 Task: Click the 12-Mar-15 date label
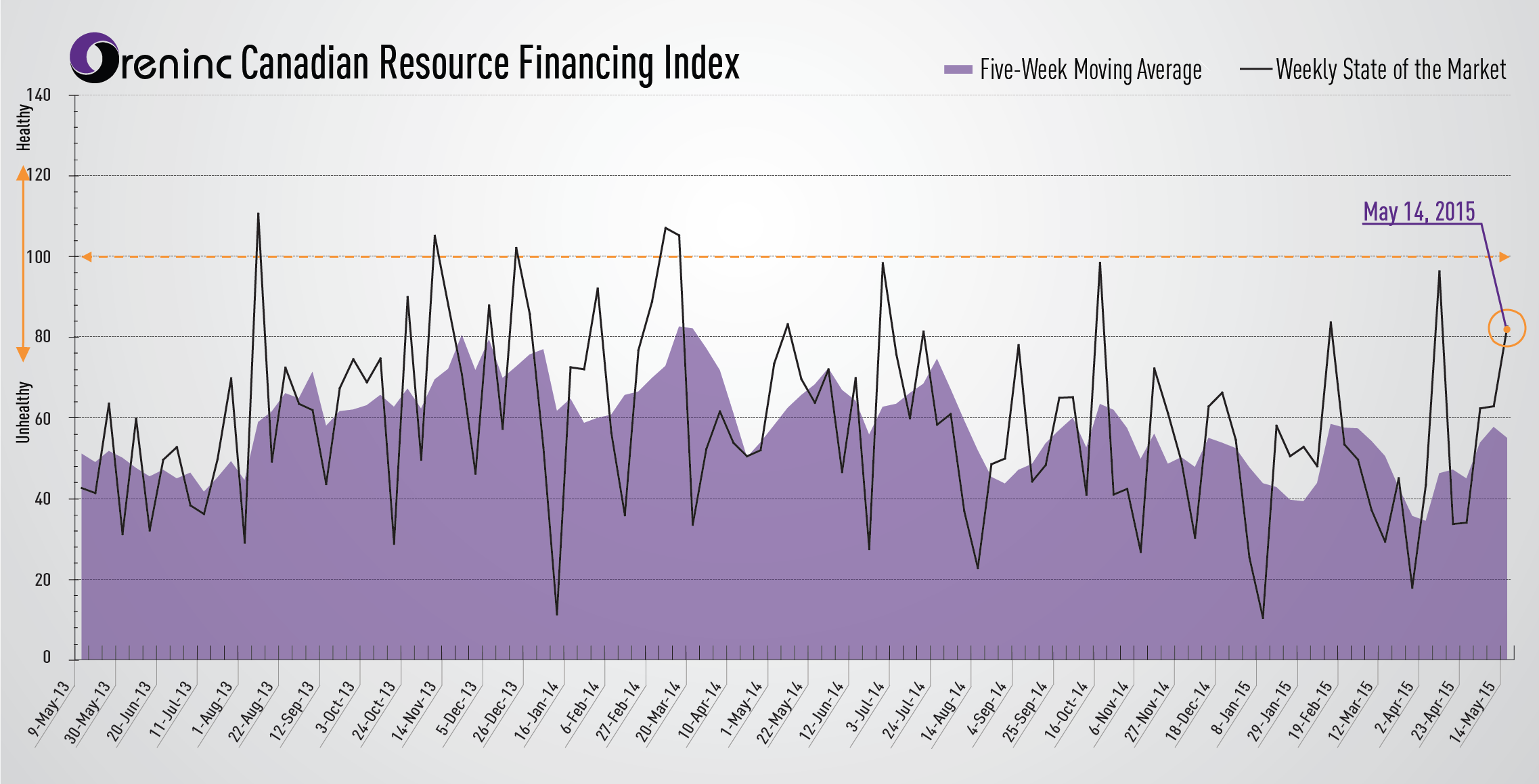1351,712
